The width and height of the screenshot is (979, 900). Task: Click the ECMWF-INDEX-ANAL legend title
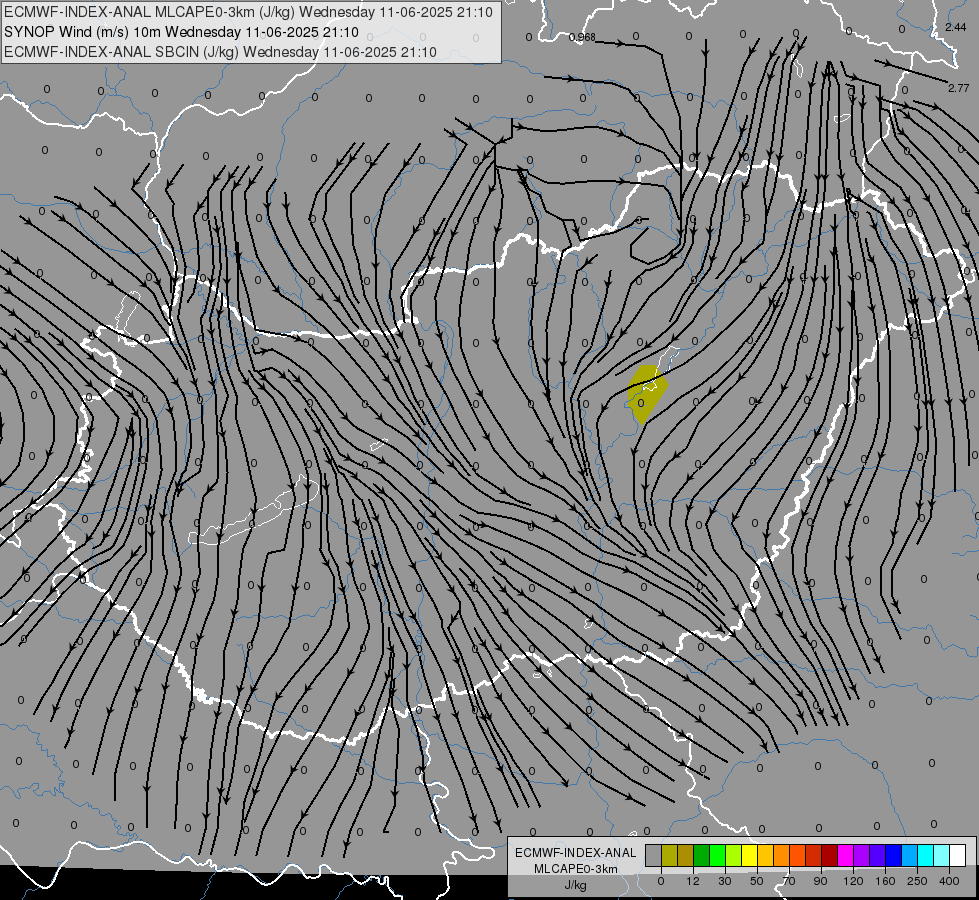(x=576, y=853)
